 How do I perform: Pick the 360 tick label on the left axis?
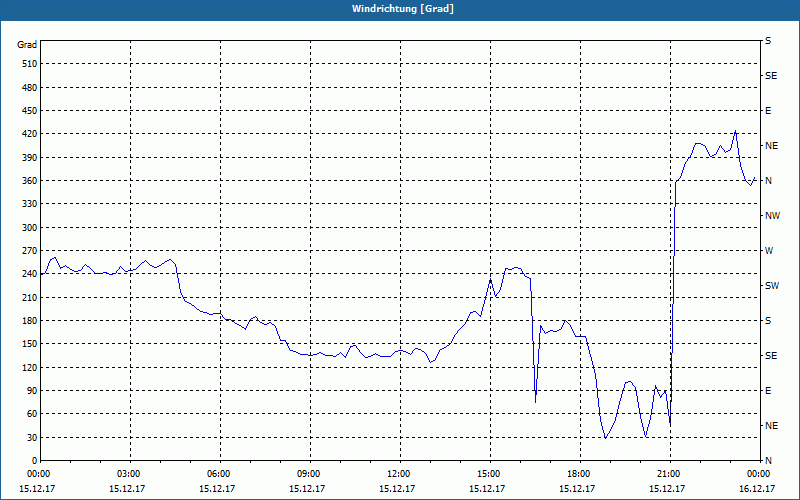click(x=30, y=181)
